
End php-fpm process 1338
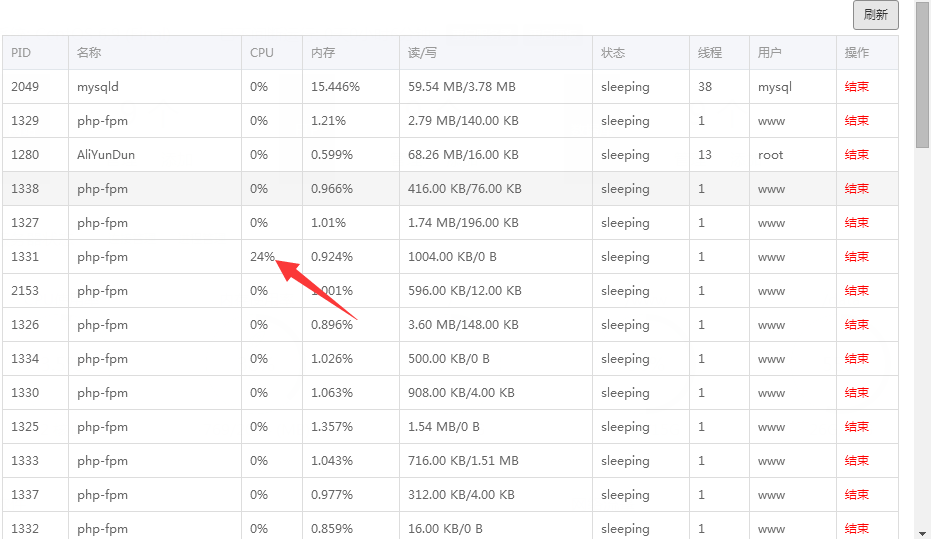(x=856, y=189)
